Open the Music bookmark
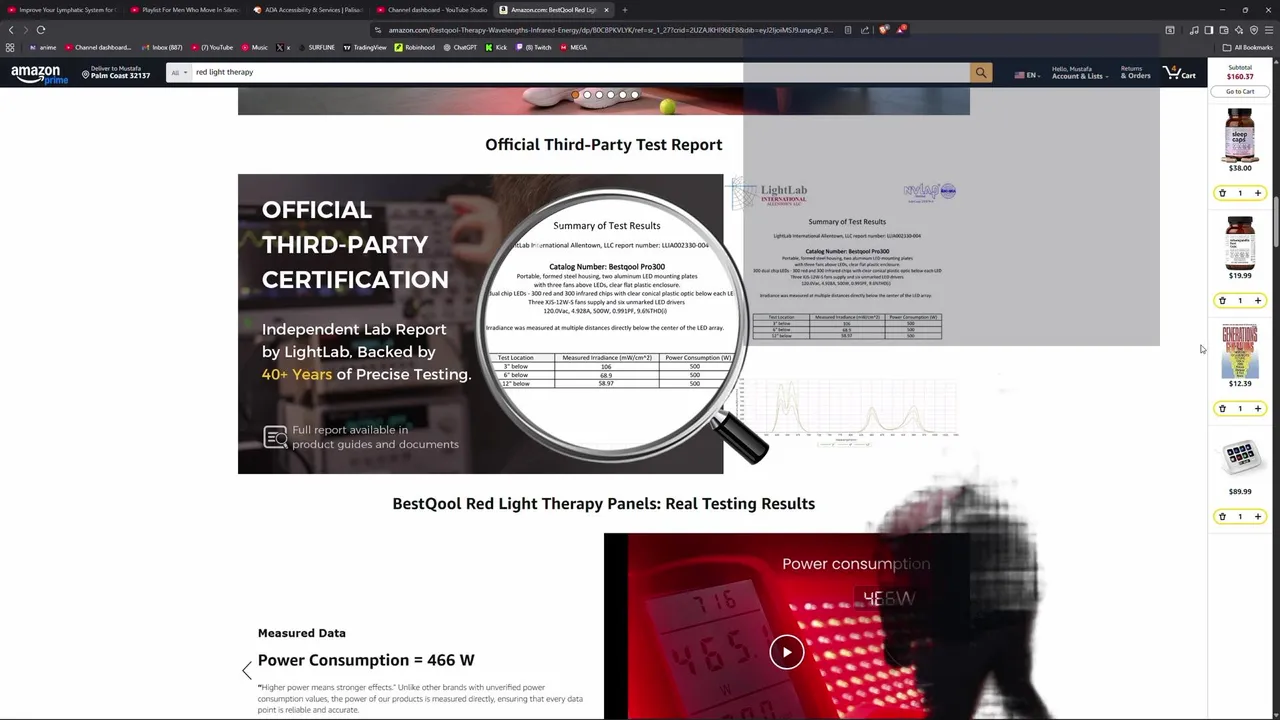 (255, 47)
